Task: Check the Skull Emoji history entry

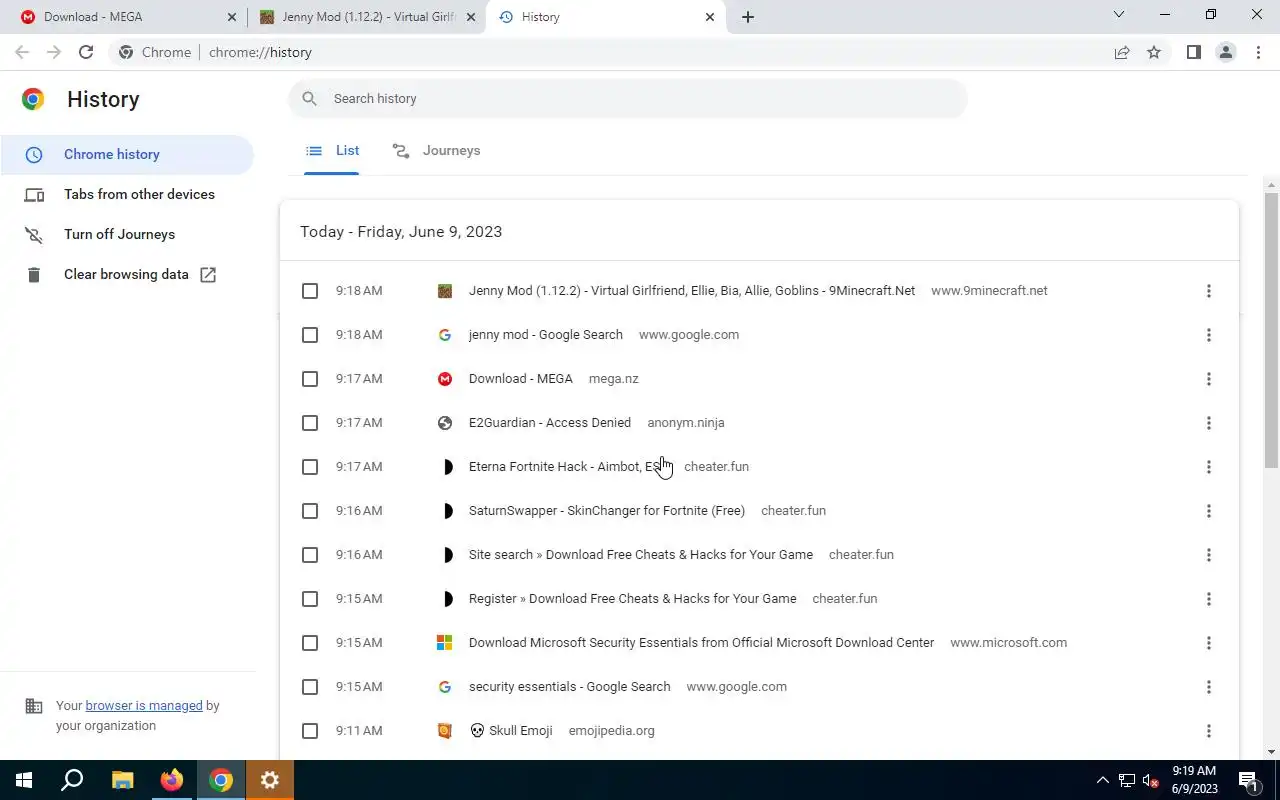Action: (310, 731)
